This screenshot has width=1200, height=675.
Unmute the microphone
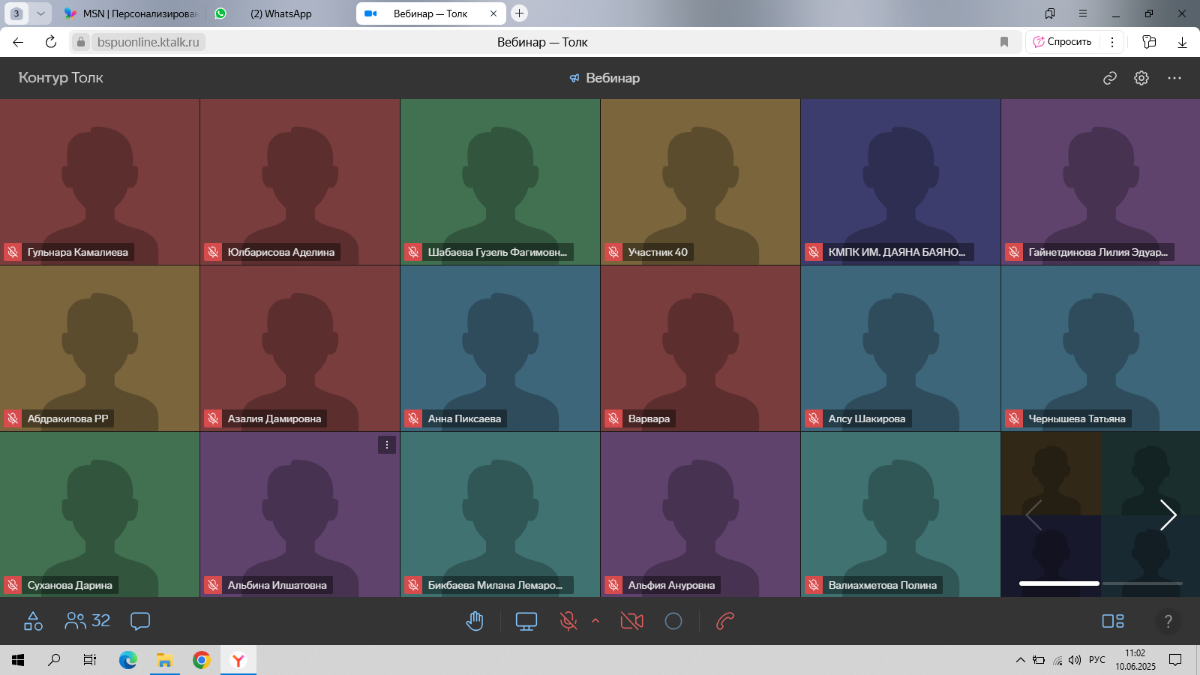[568, 621]
